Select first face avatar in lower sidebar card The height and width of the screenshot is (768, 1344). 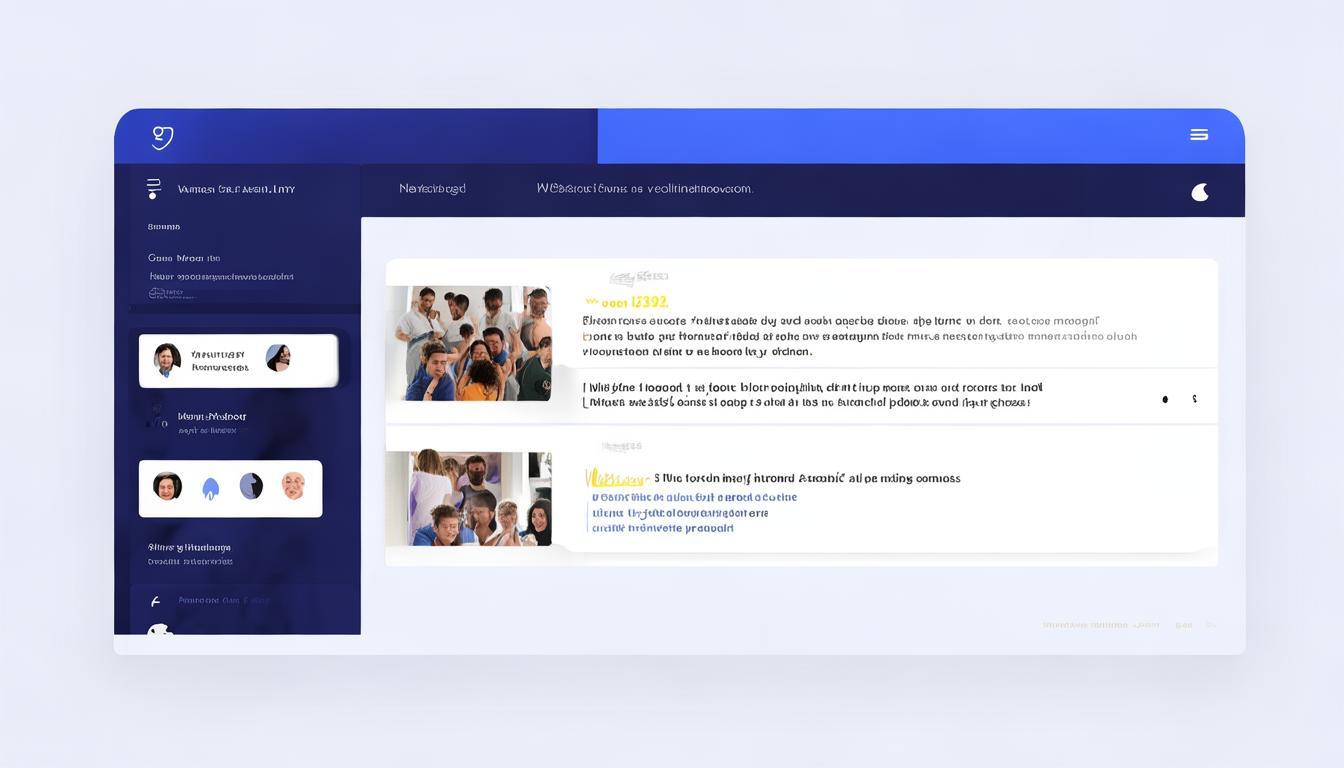(167, 487)
